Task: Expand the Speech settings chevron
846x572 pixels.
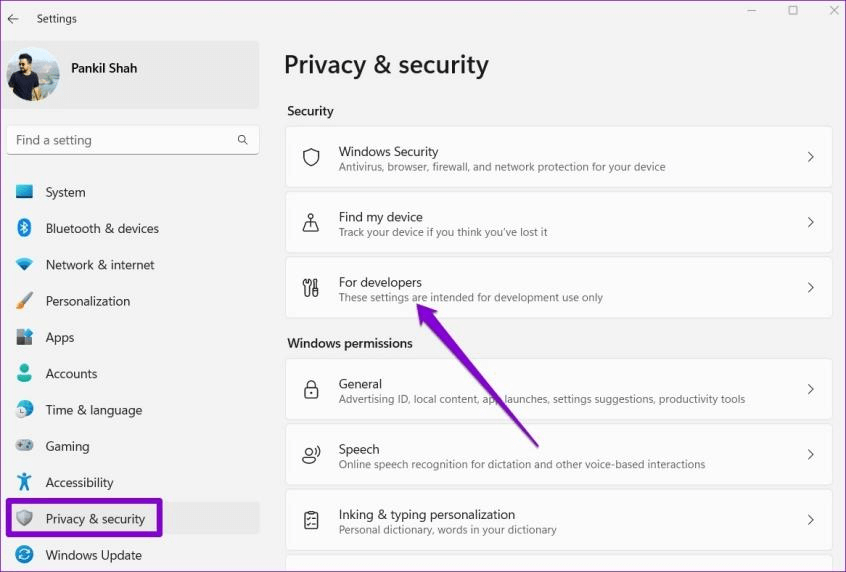Action: [x=810, y=455]
